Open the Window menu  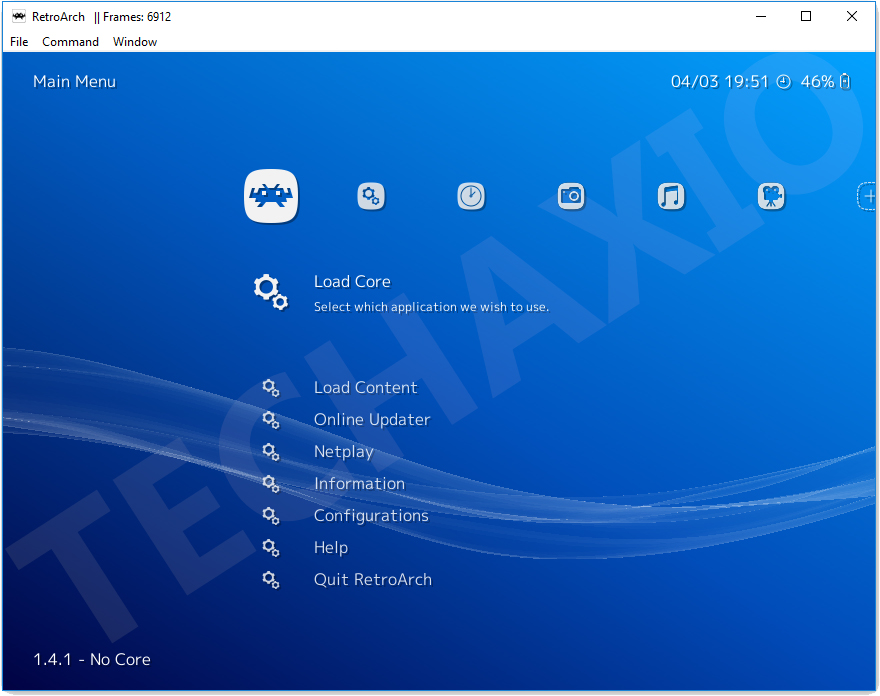click(135, 42)
